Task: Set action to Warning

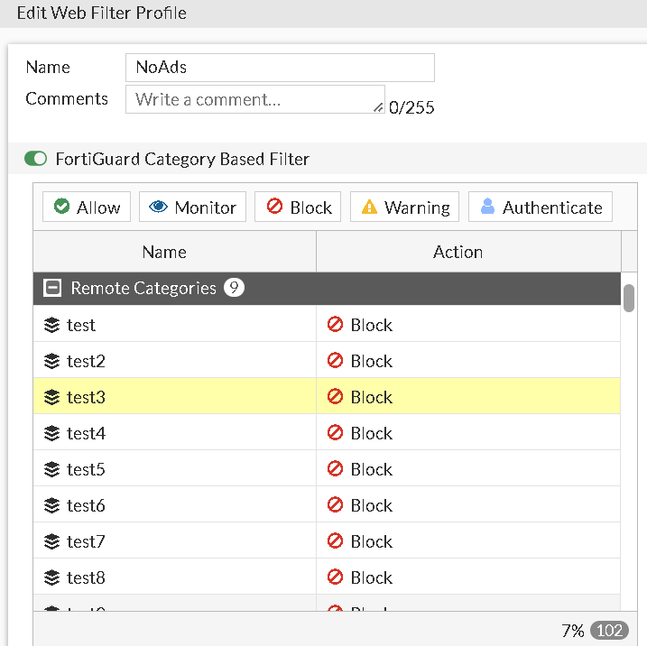Action: (404, 207)
